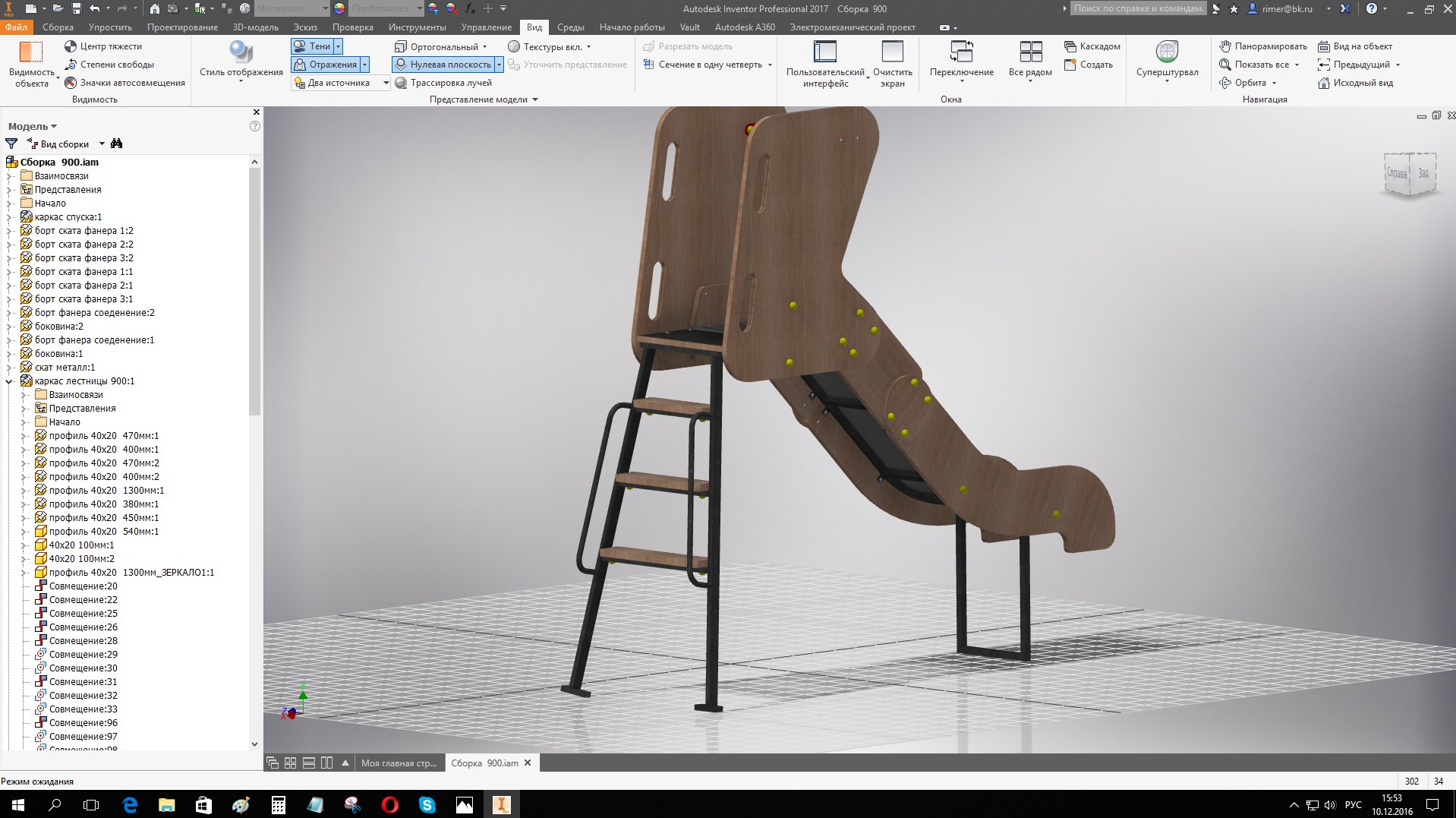The width and height of the screenshot is (1456, 818).
Task: Click the SteeringWheel (Суперштурвал) icon
Action: [1167, 52]
